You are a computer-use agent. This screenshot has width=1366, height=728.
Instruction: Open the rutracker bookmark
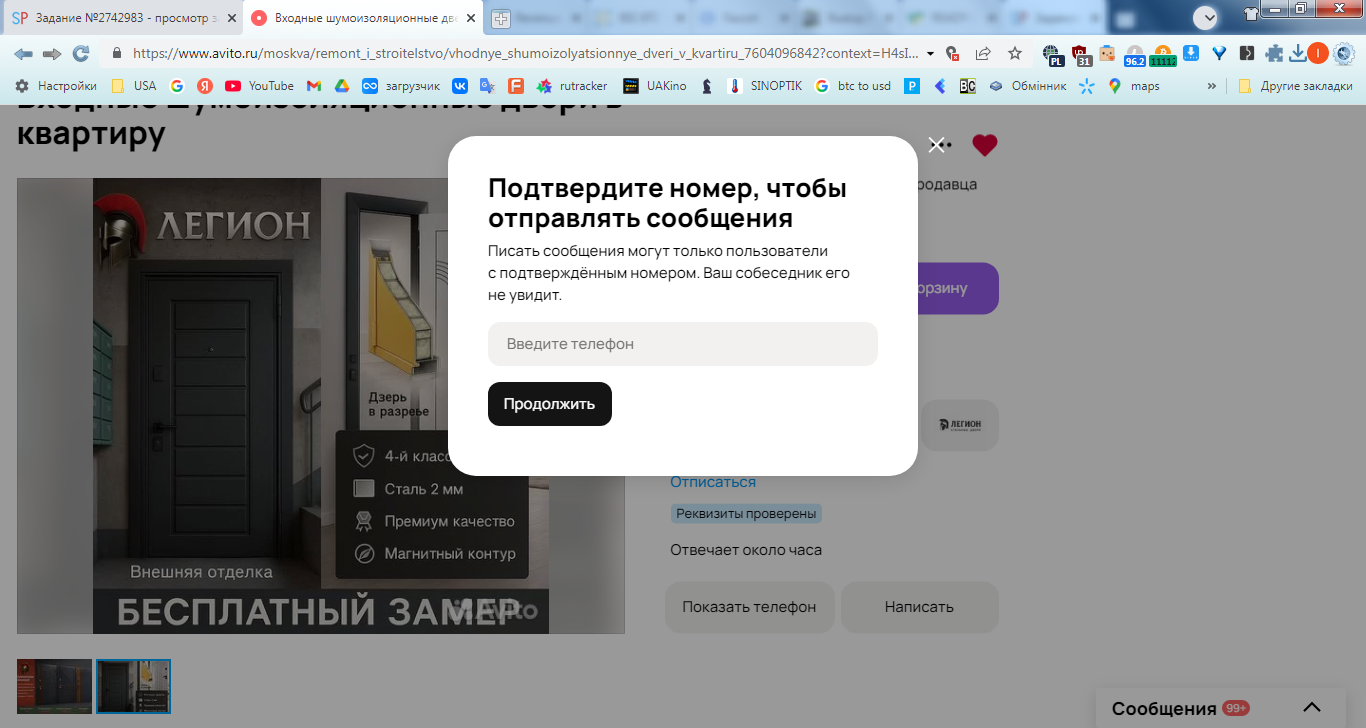pos(572,86)
